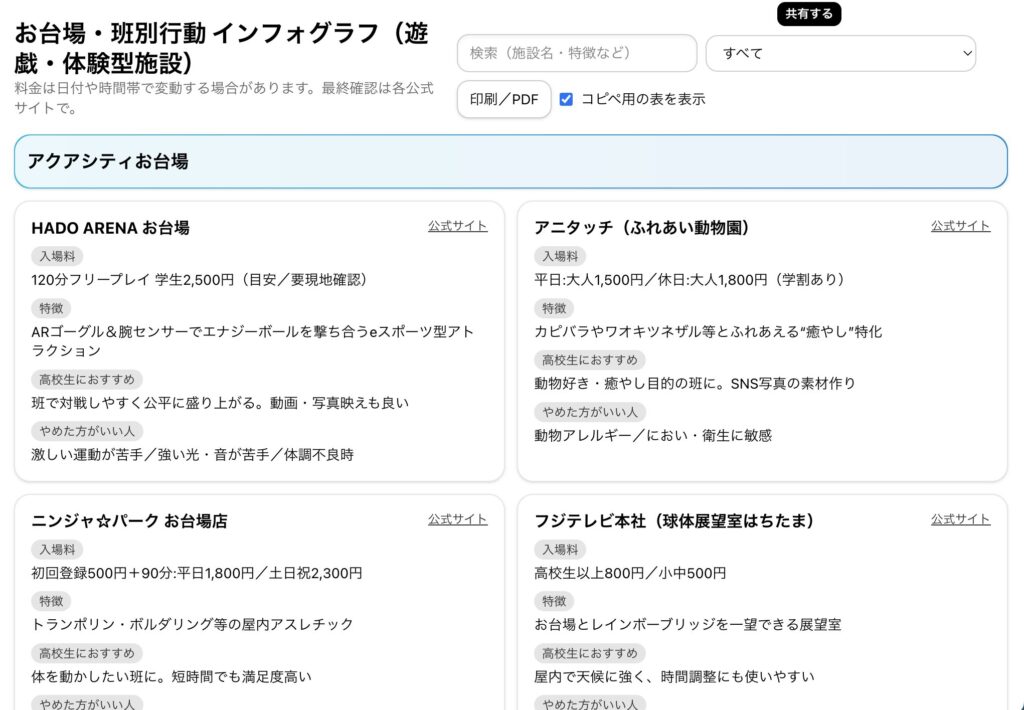The width and height of the screenshot is (1024, 710).
Task: Open 公式サイト link for HADO ARENA お台場
Action: pos(457,226)
